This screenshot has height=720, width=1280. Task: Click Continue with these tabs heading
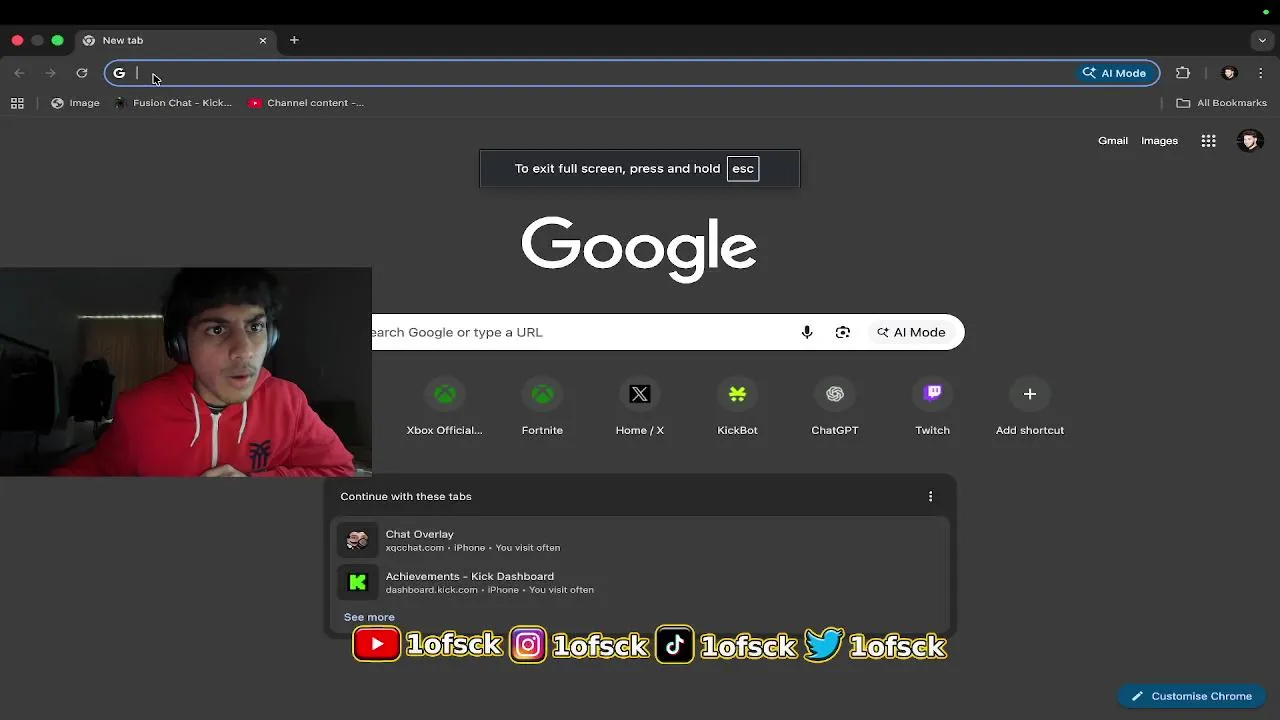[x=405, y=497]
